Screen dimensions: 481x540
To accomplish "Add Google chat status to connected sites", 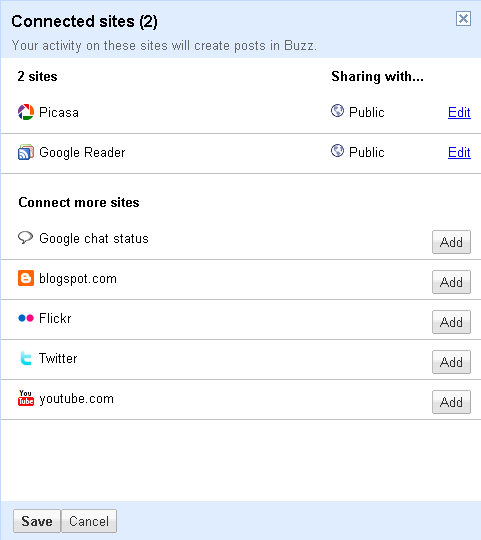I will [451, 242].
